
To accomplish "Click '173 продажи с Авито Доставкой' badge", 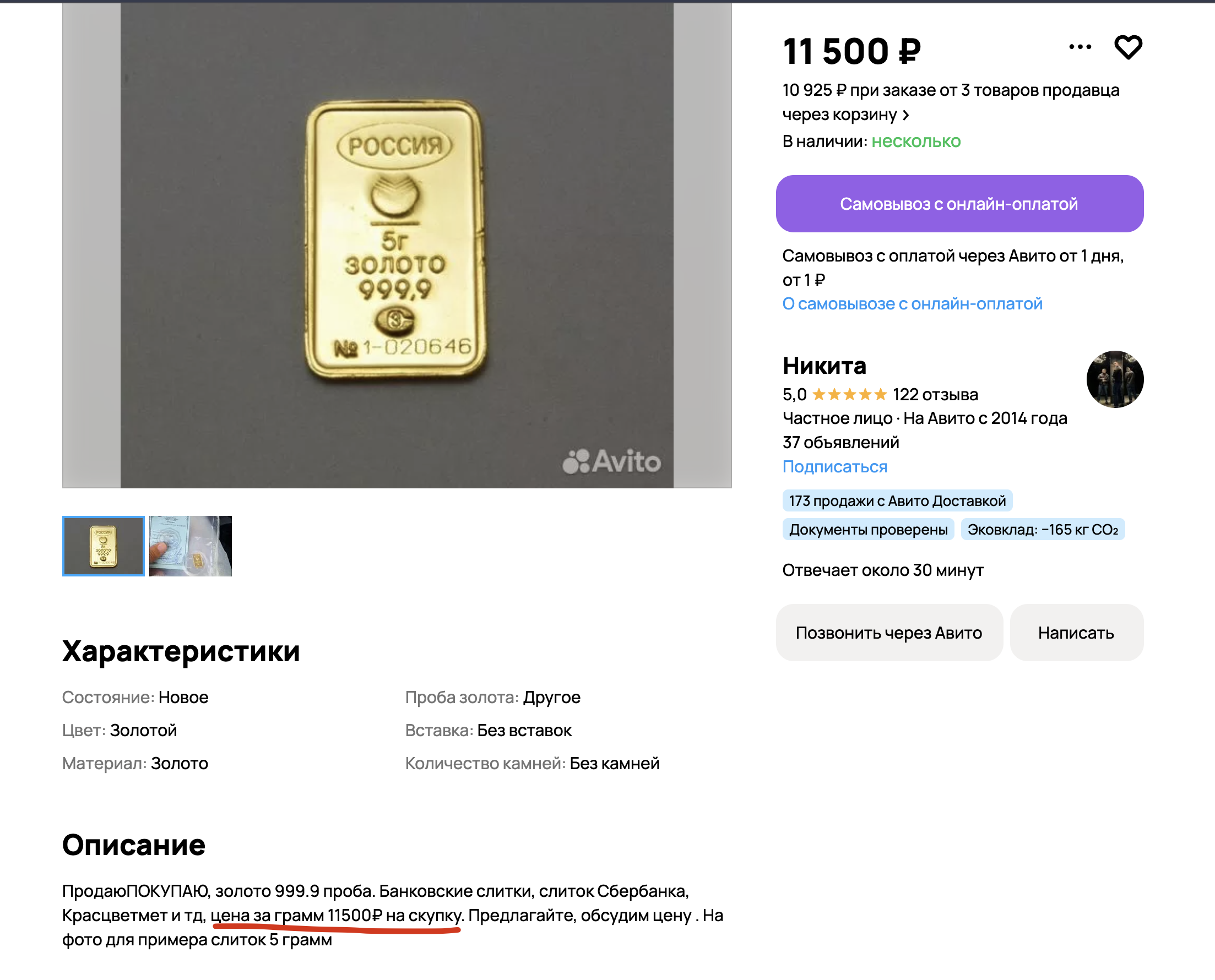I will 897,500.
